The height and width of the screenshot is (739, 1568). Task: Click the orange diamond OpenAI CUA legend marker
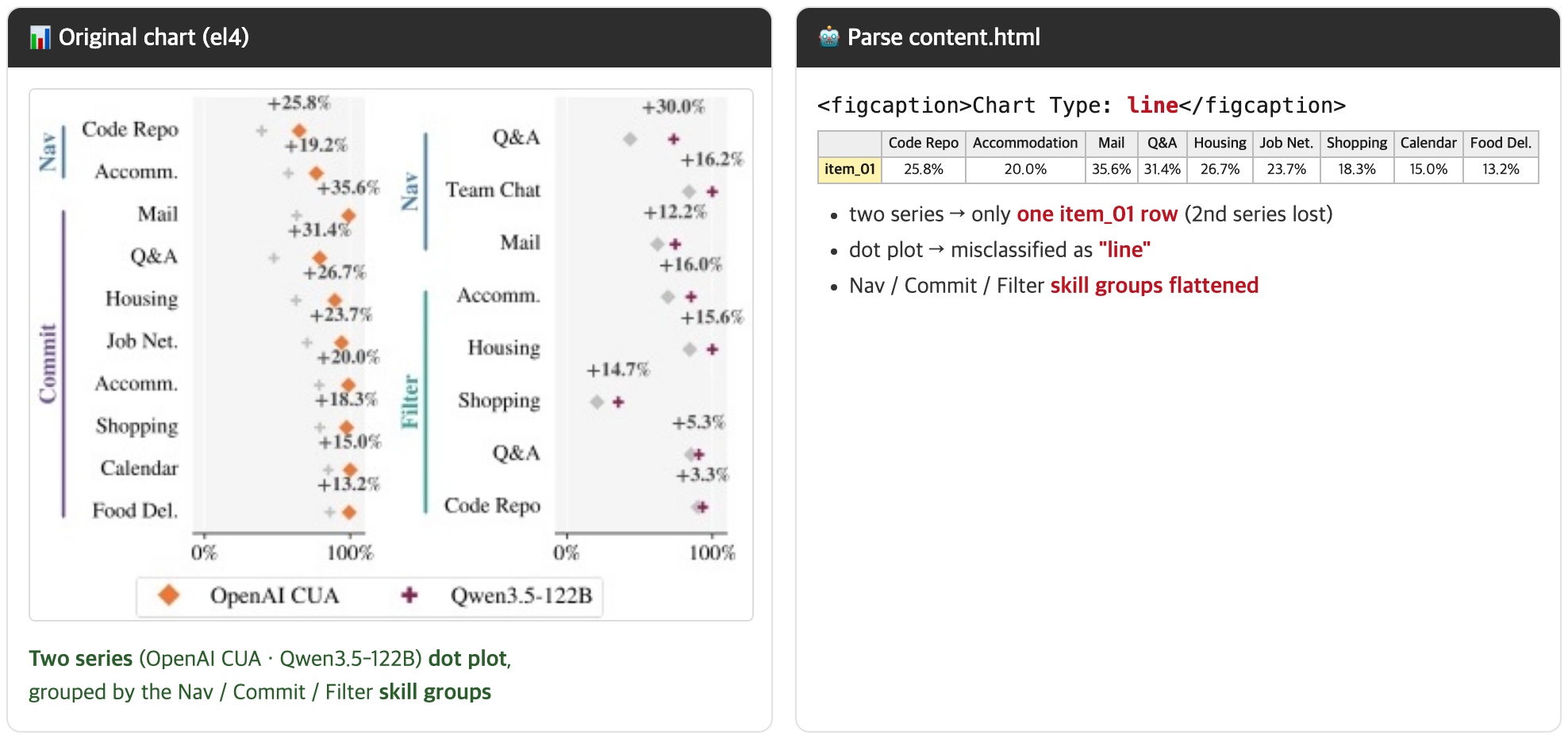(168, 595)
